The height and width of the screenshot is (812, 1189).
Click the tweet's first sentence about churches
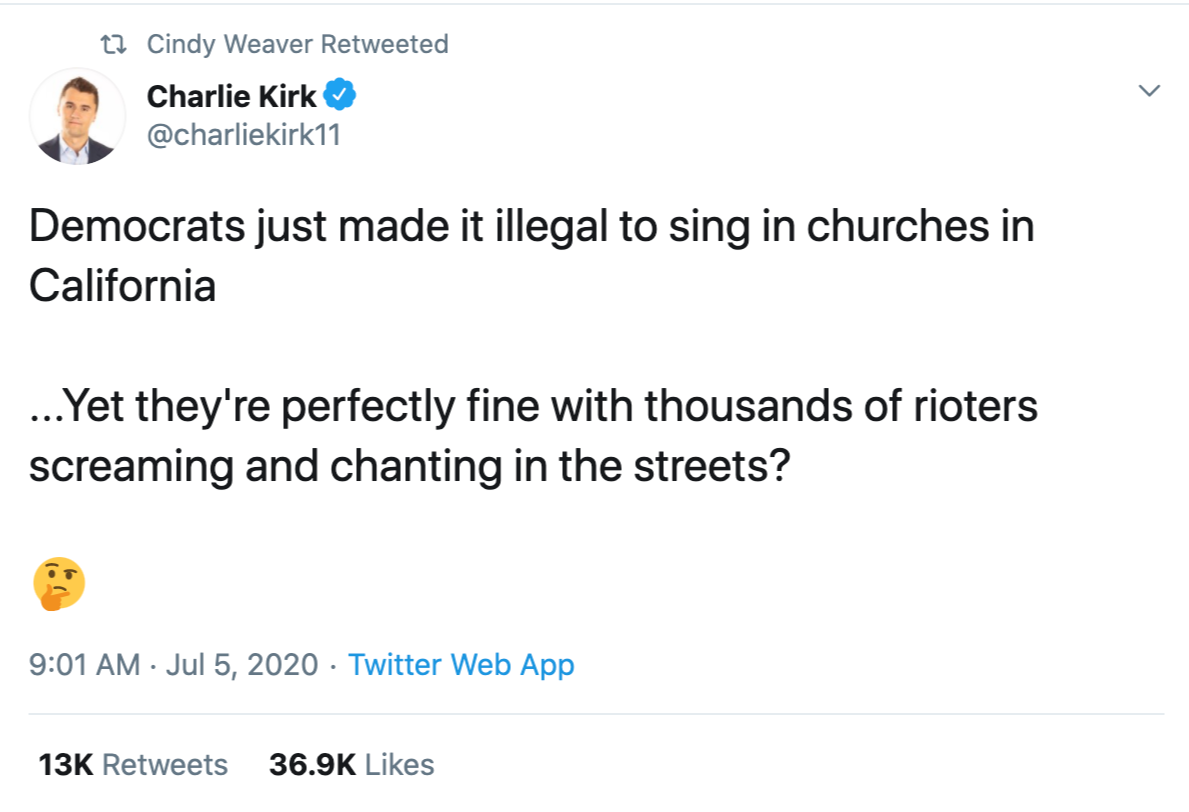tap(530, 228)
